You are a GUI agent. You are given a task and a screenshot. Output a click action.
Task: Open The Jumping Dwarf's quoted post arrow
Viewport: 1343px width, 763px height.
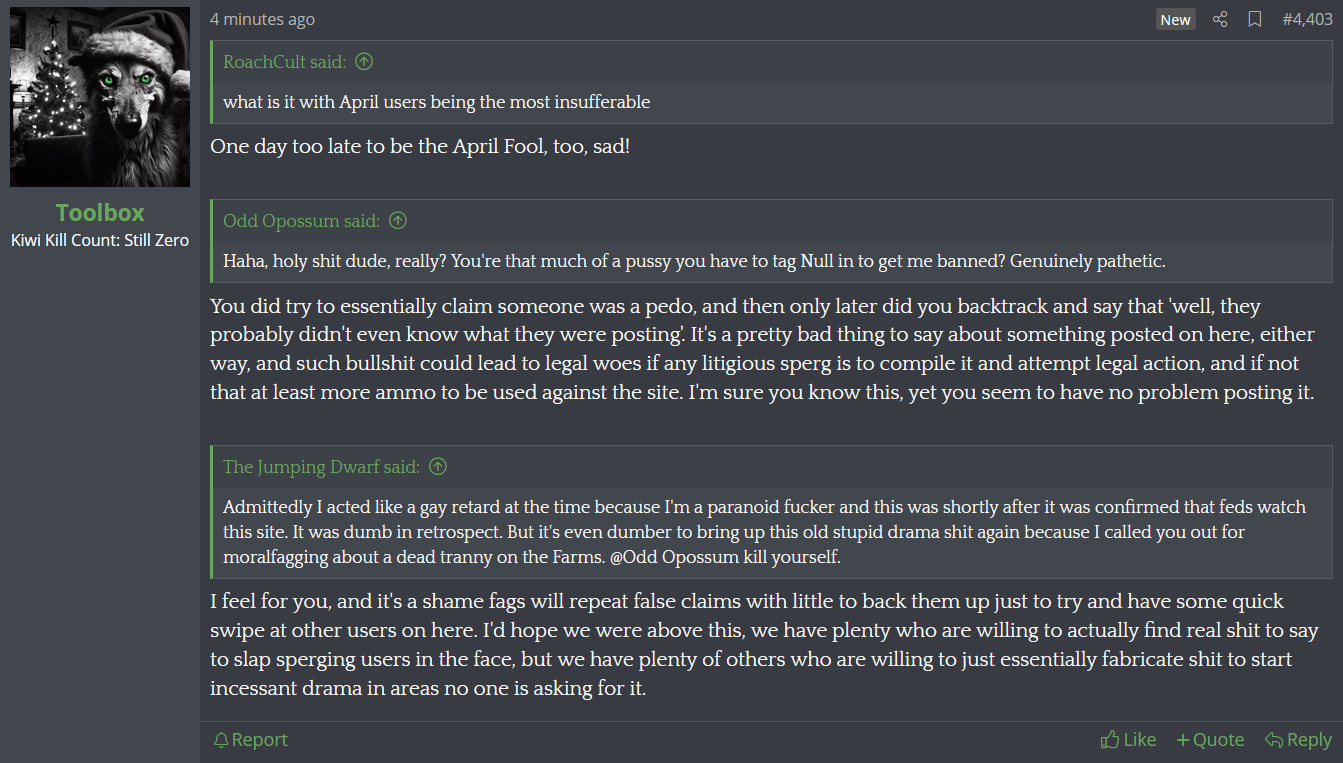[x=438, y=467]
